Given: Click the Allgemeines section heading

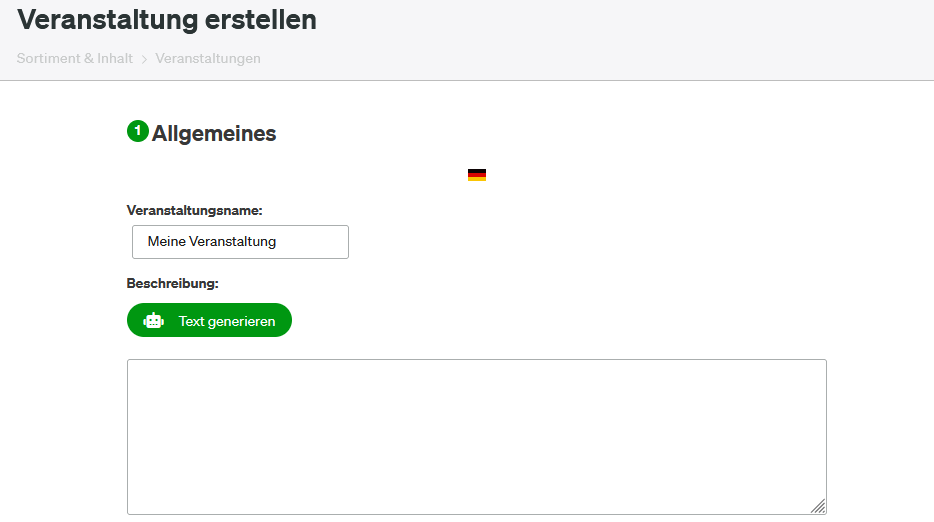Looking at the screenshot, I should tap(214, 133).
